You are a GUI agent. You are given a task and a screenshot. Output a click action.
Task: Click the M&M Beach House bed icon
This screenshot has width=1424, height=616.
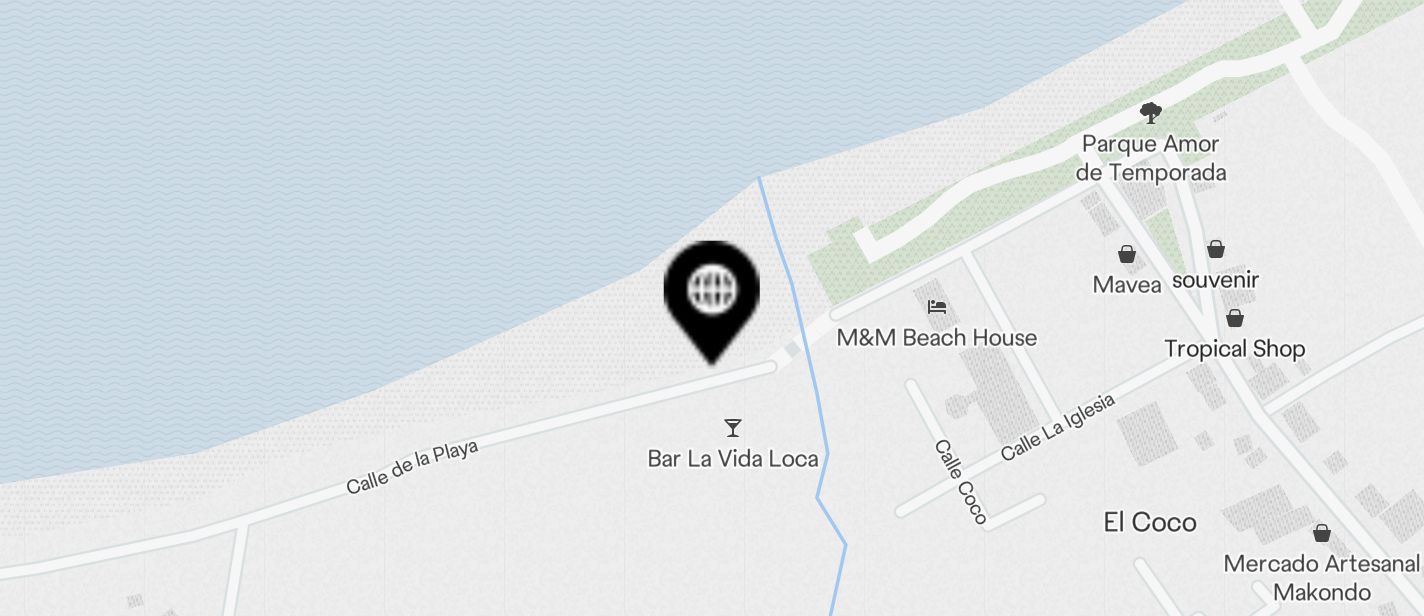point(937,306)
